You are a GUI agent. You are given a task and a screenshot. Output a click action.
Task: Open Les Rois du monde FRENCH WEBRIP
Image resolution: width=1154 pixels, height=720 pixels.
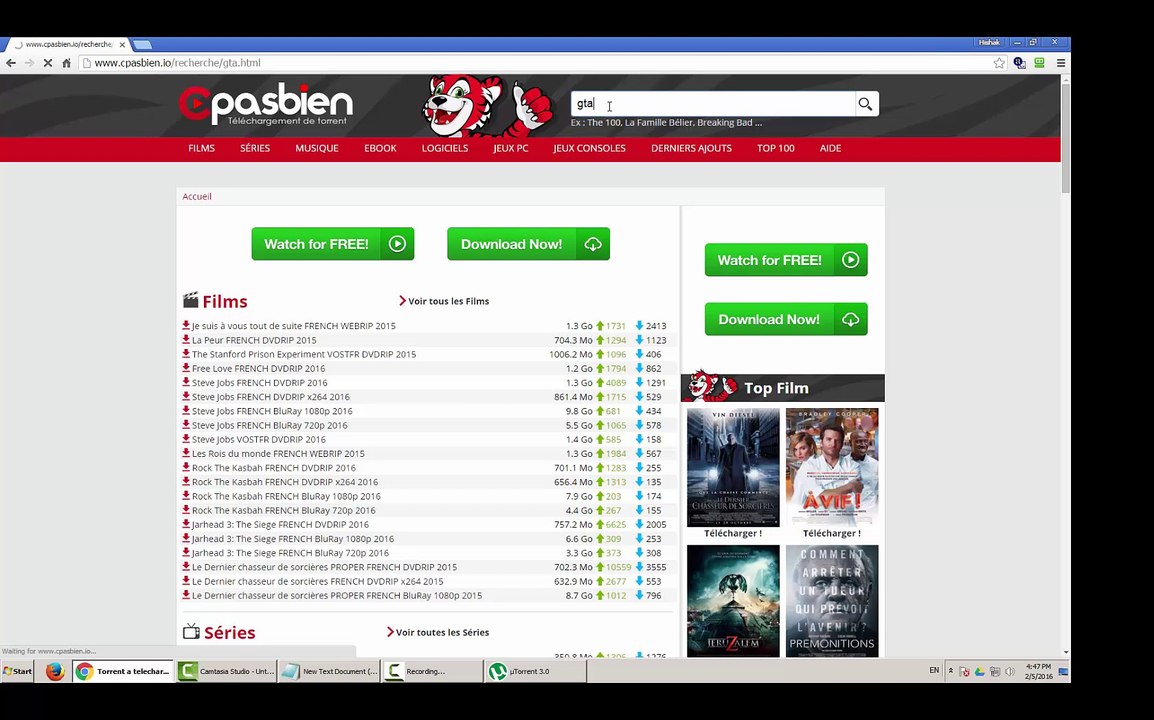tap(278, 453)
